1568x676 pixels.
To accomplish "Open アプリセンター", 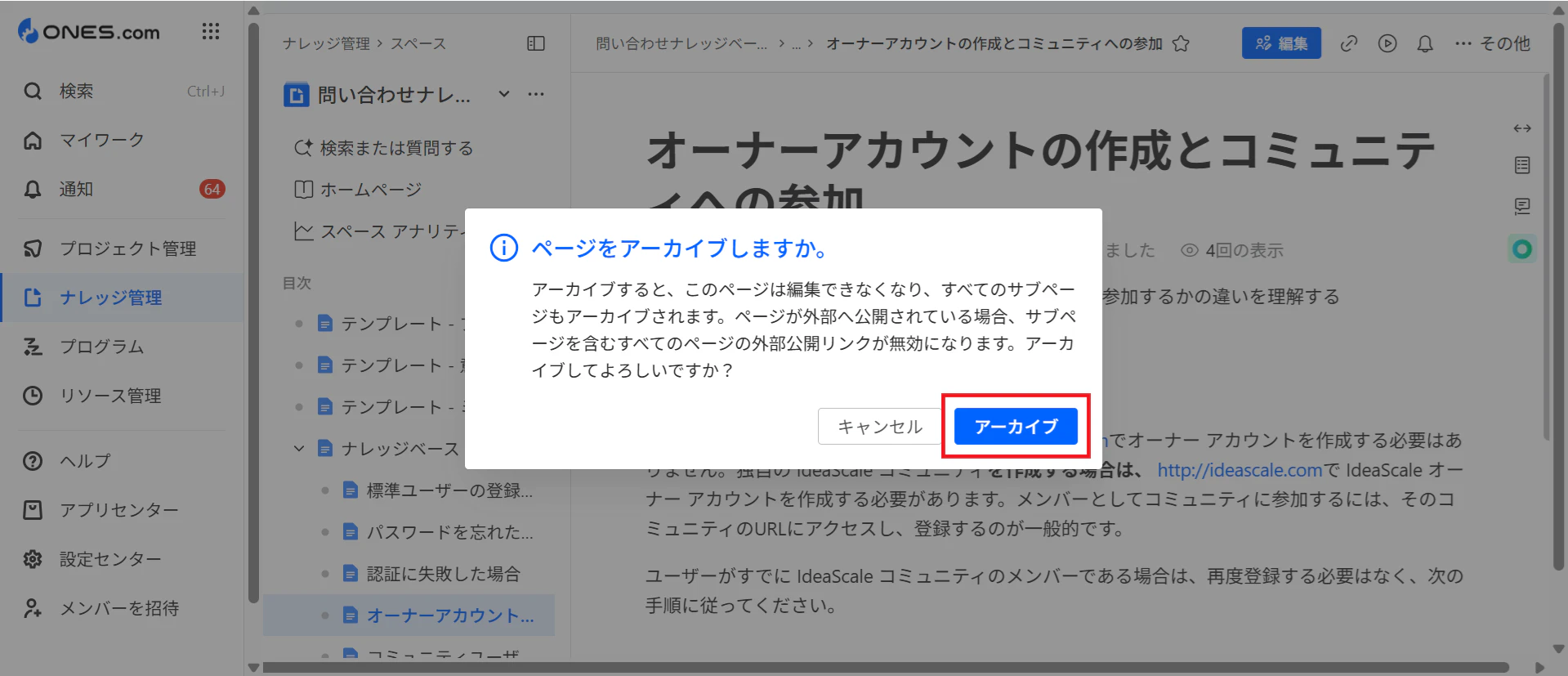I will click(x=123, y=510).
